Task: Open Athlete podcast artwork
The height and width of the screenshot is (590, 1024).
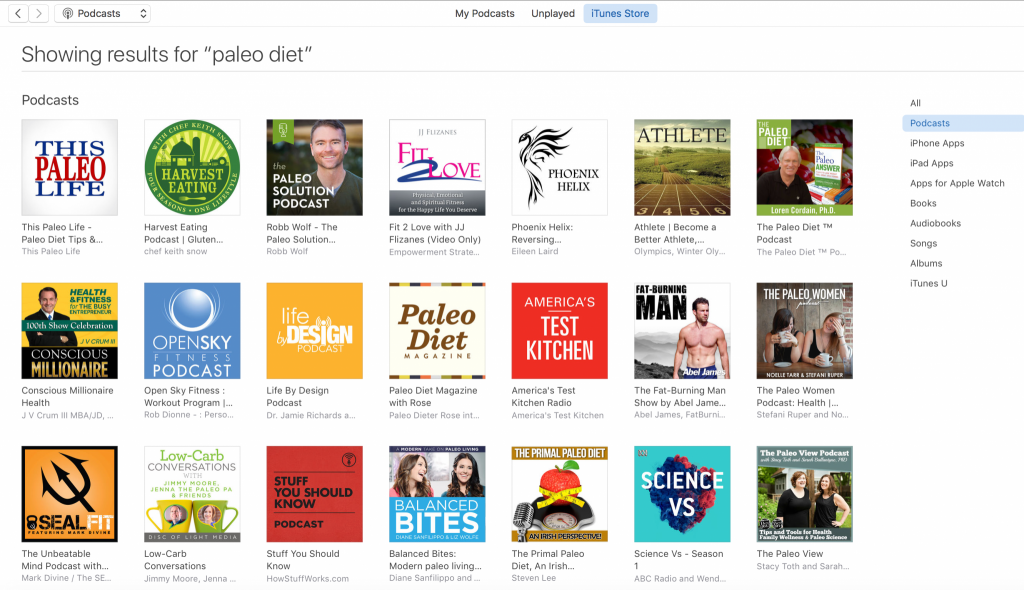Action: click(682, 167)
